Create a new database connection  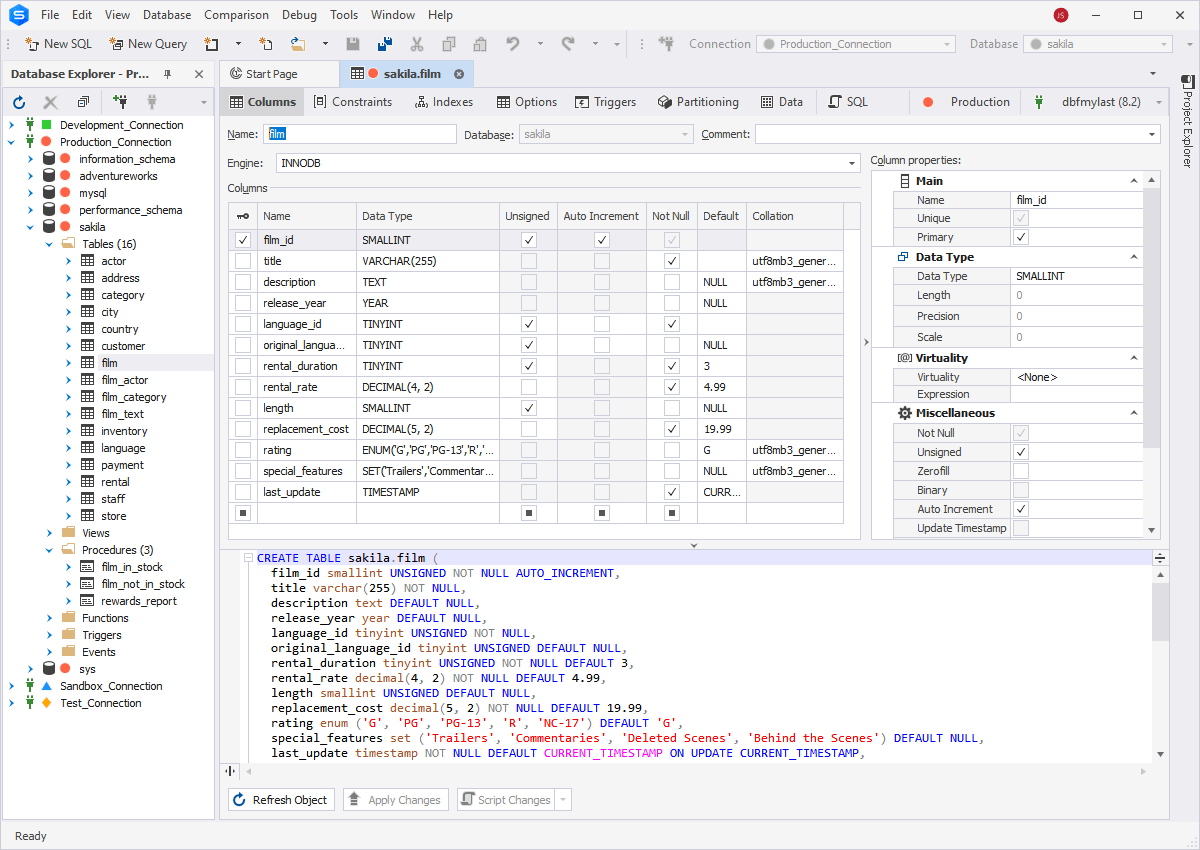pos(119,101)
